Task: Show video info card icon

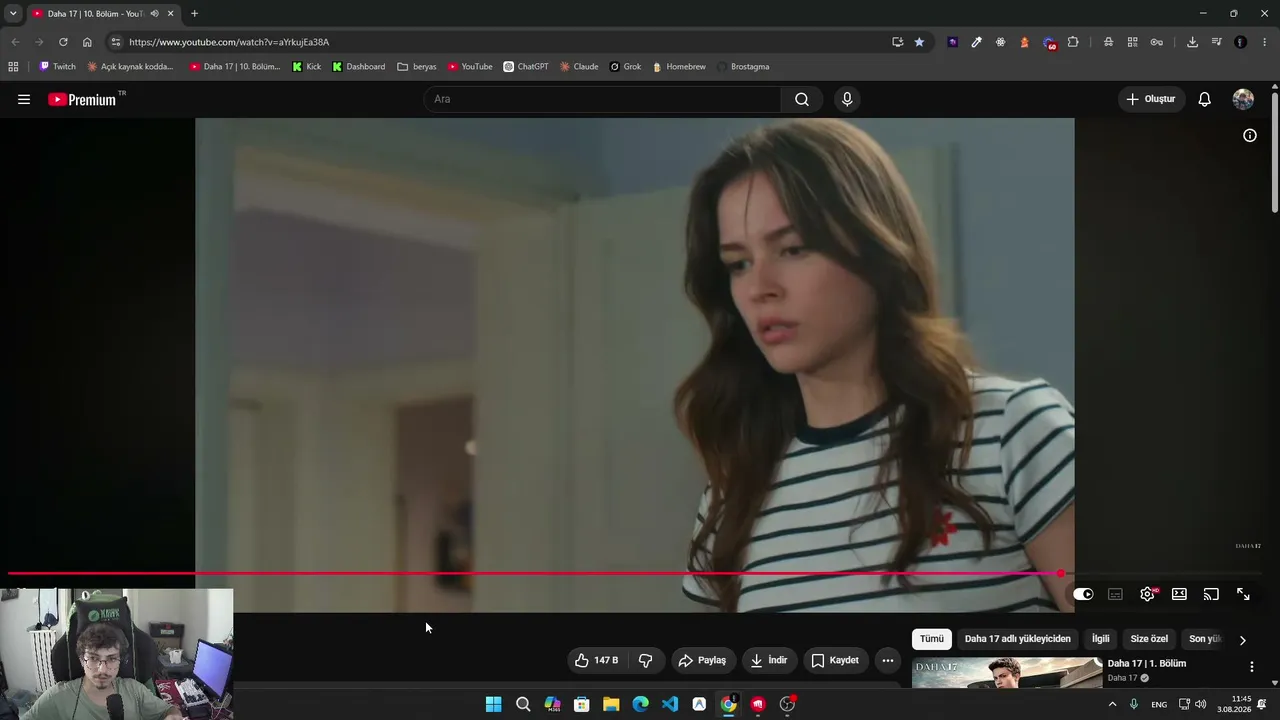Action: coord(1250,135)
